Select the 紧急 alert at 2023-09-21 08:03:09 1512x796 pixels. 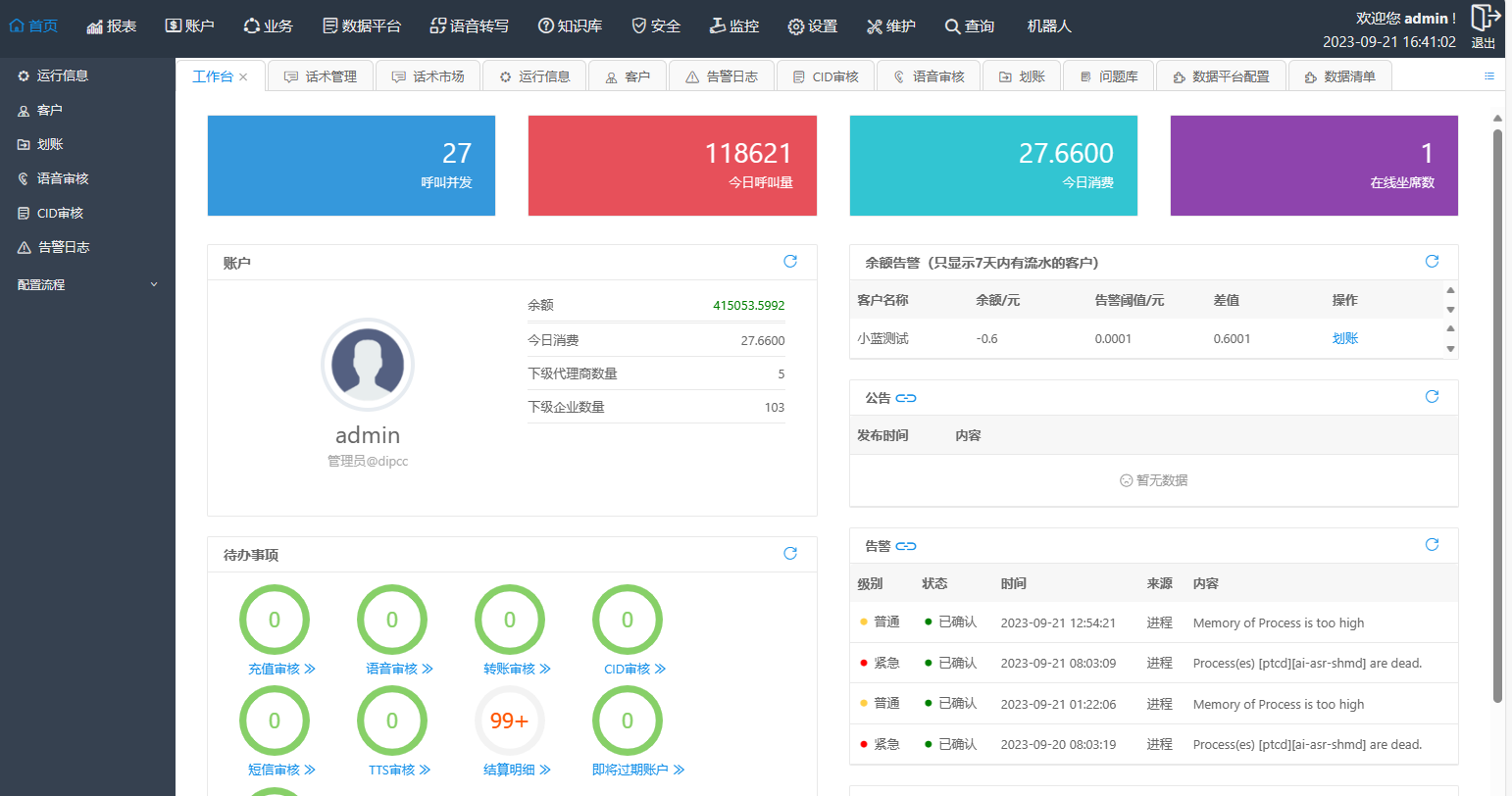click(x=1154, y=663)
